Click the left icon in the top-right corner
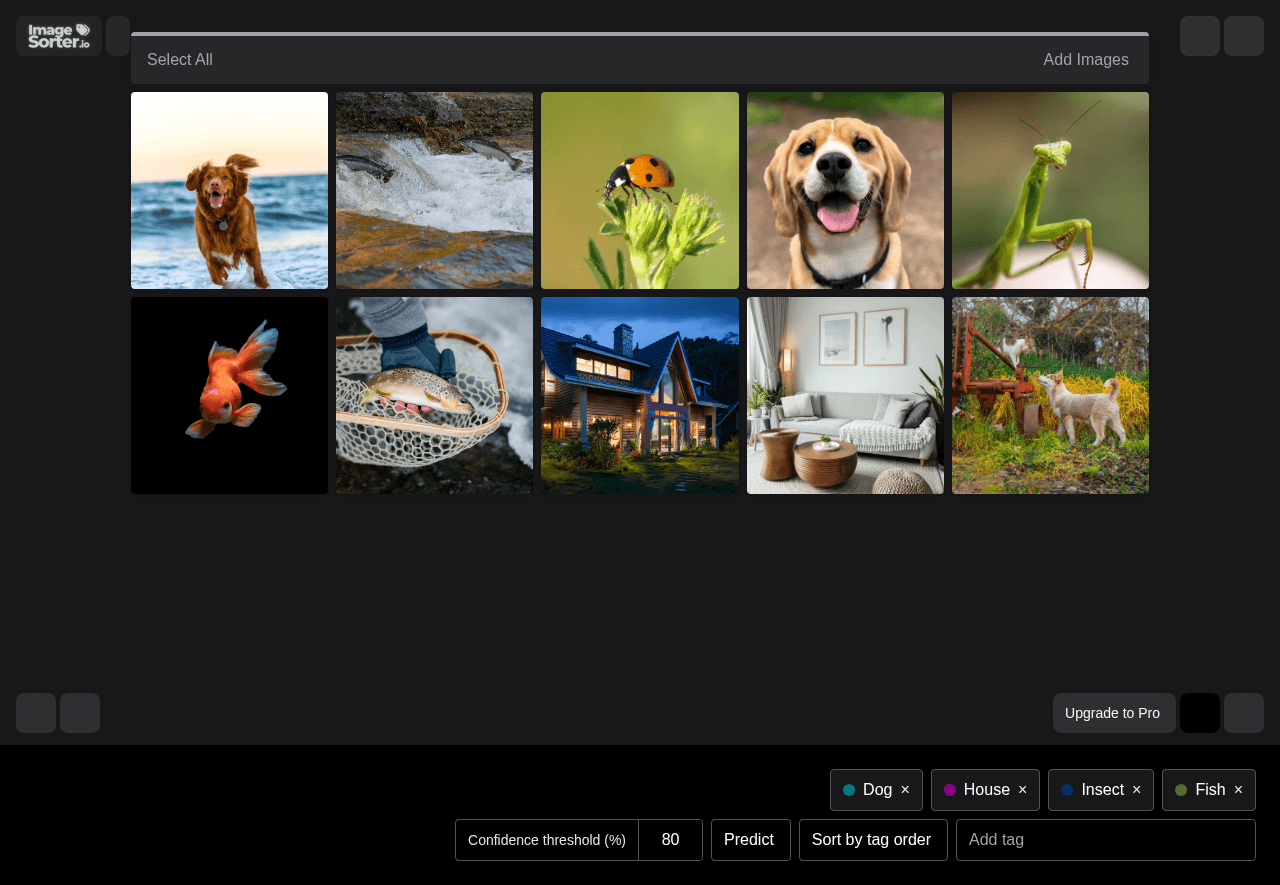This screenshot has width=1280, height=885. (1201, 35)
